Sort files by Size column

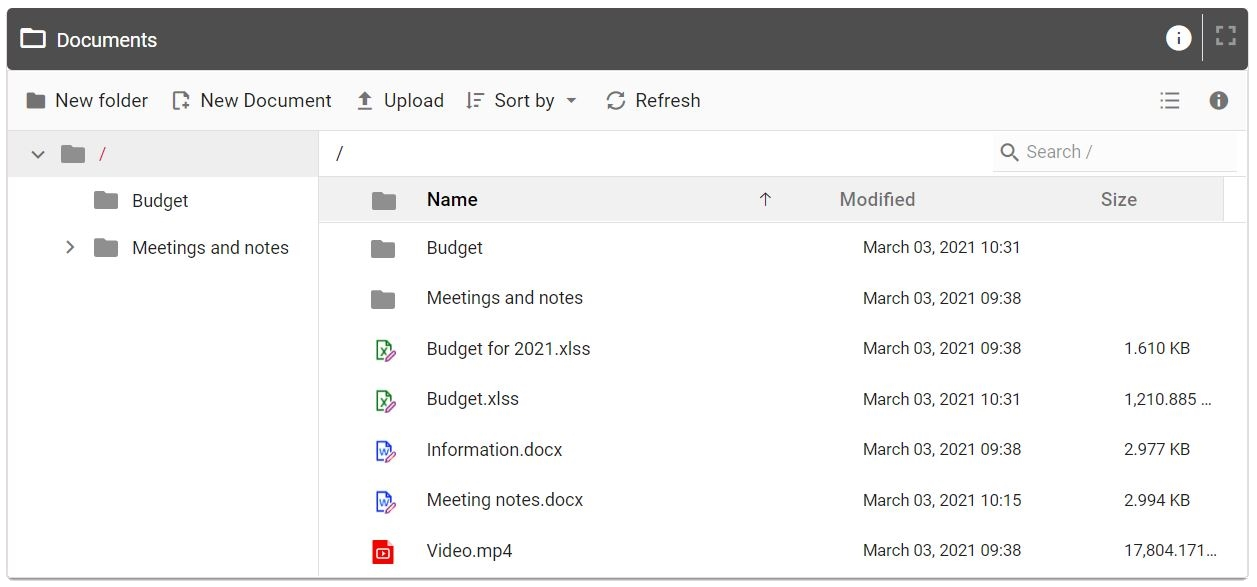tap(1118, 199)
